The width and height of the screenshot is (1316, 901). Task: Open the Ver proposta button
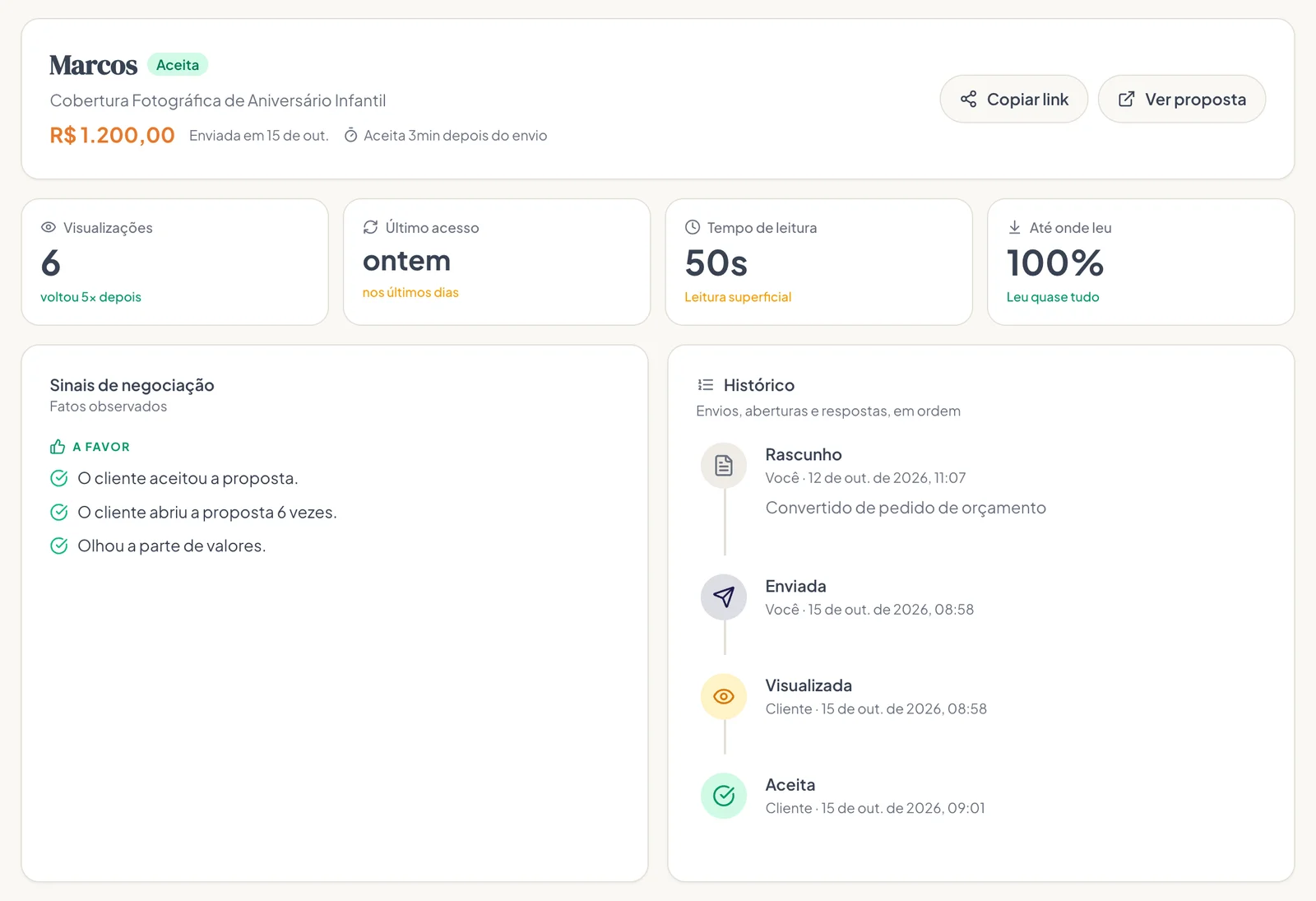1181,100
